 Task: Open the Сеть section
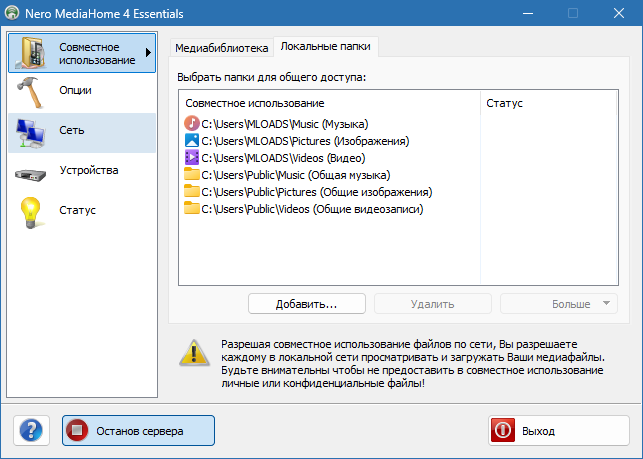tap(82, 133)
